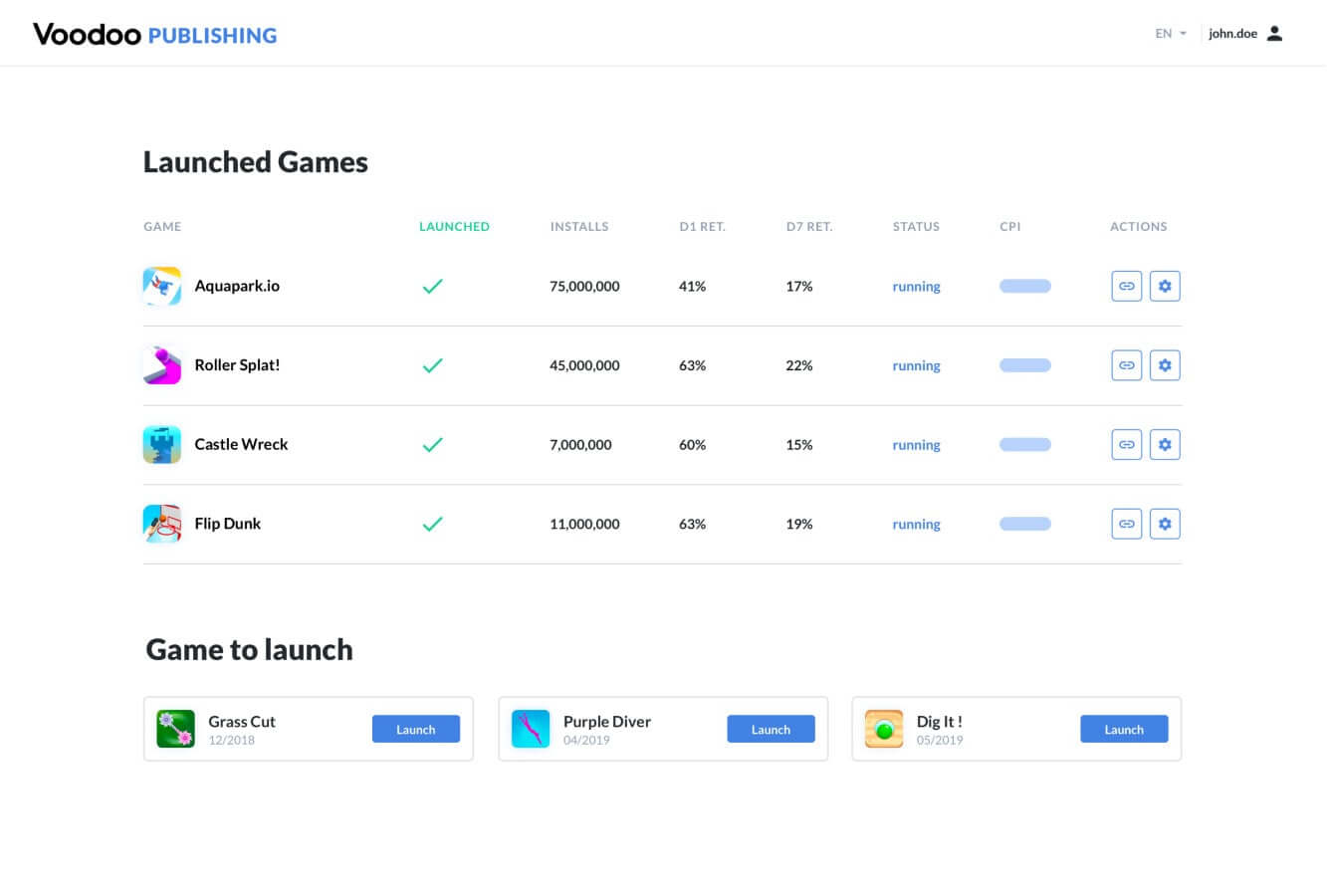Click the Dig It ! game icon
Image resolution: width=1327 pixels, height=896 pixels.
click(884, 729)
